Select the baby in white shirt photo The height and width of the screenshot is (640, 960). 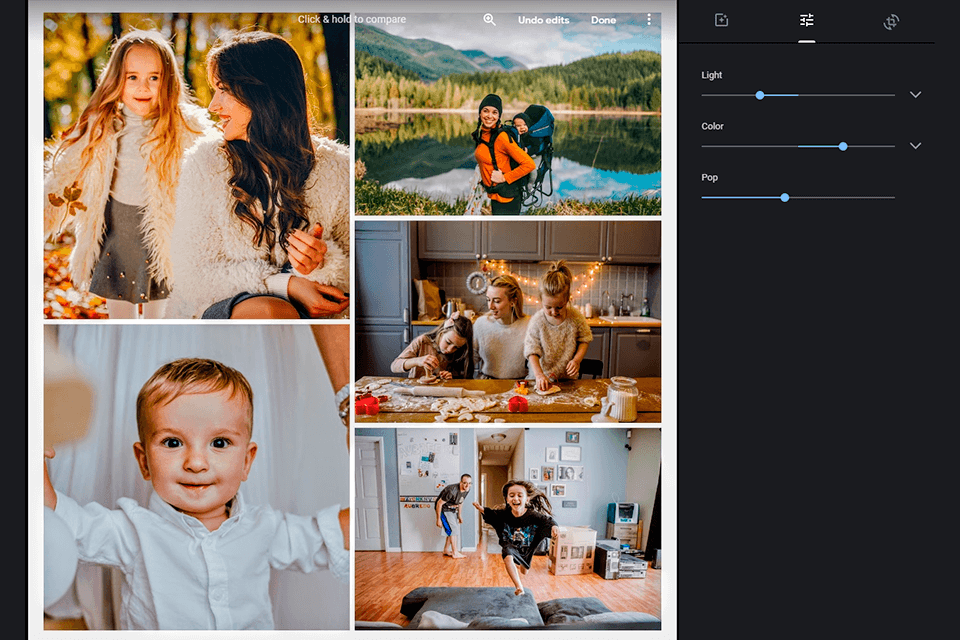coord(197,476)
